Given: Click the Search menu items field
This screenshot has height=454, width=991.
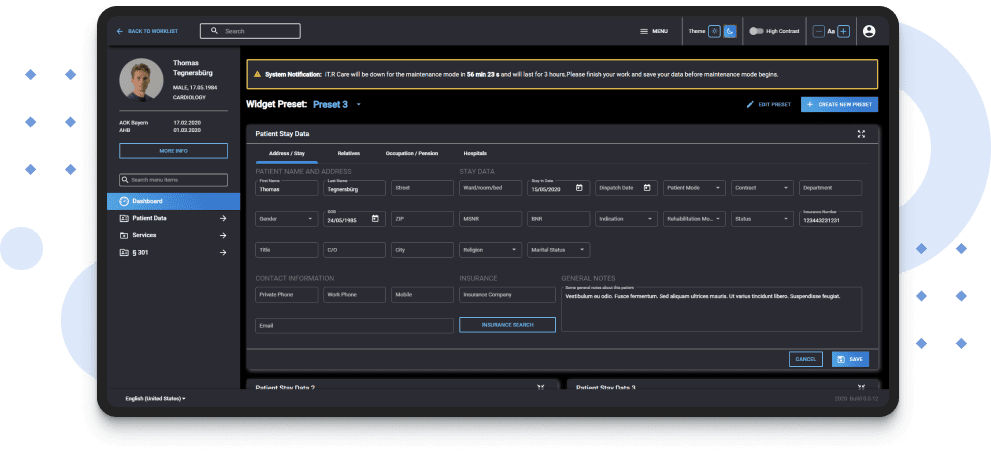Looking at the screenshot, I should [173, 180].
